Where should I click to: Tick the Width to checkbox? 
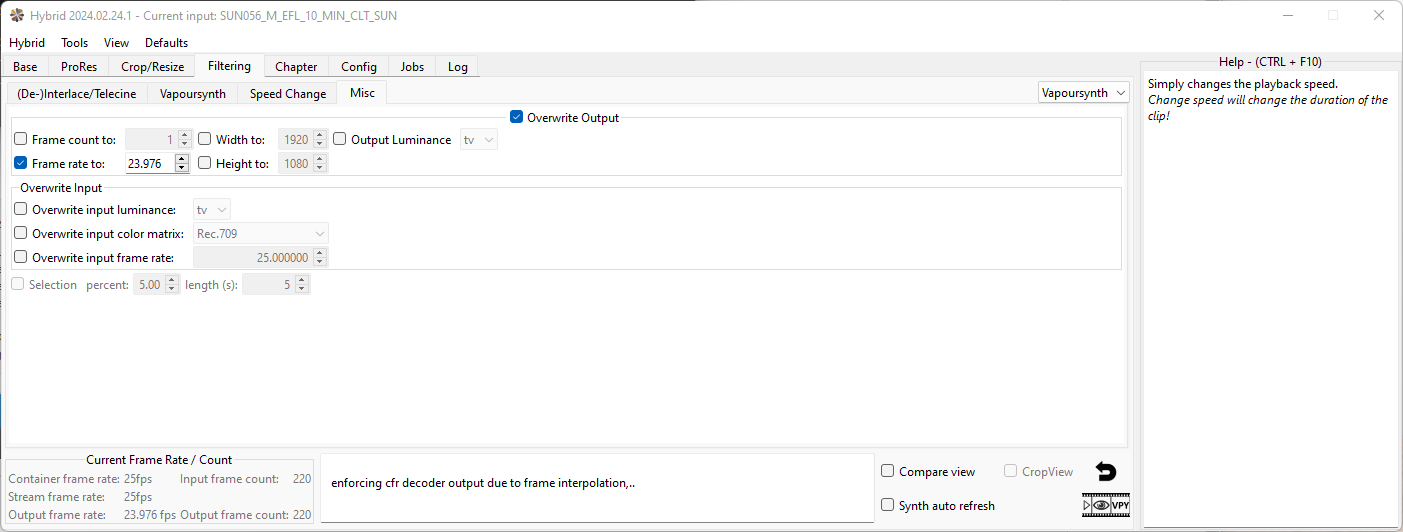(x=205, y=139)
